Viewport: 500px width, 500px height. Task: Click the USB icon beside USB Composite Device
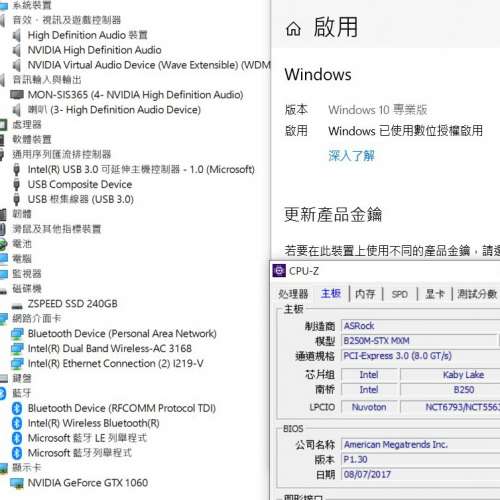click(16, 184)
